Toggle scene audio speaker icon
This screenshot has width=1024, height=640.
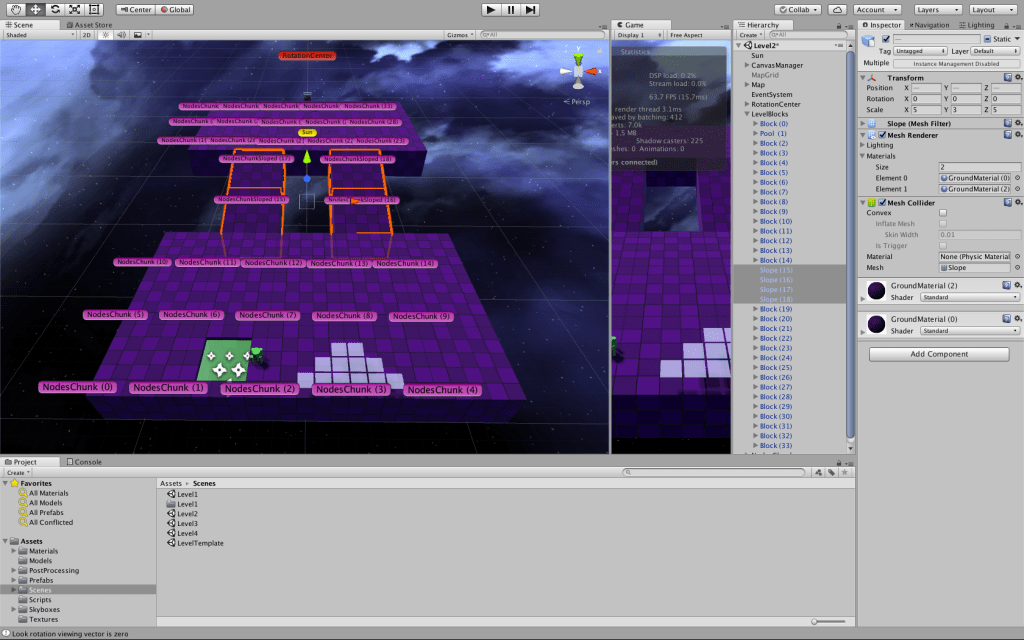119,34
